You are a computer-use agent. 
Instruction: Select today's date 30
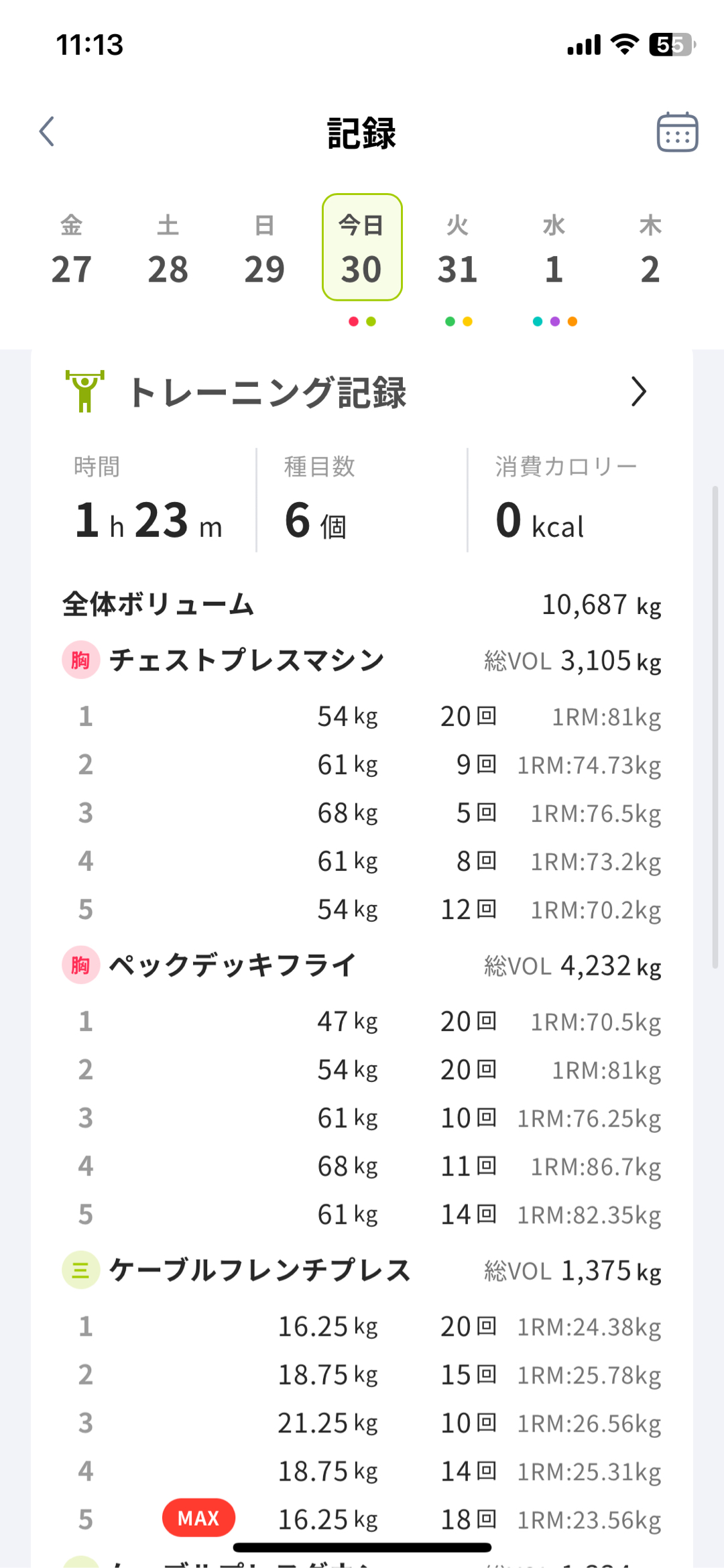coord(362,248)
